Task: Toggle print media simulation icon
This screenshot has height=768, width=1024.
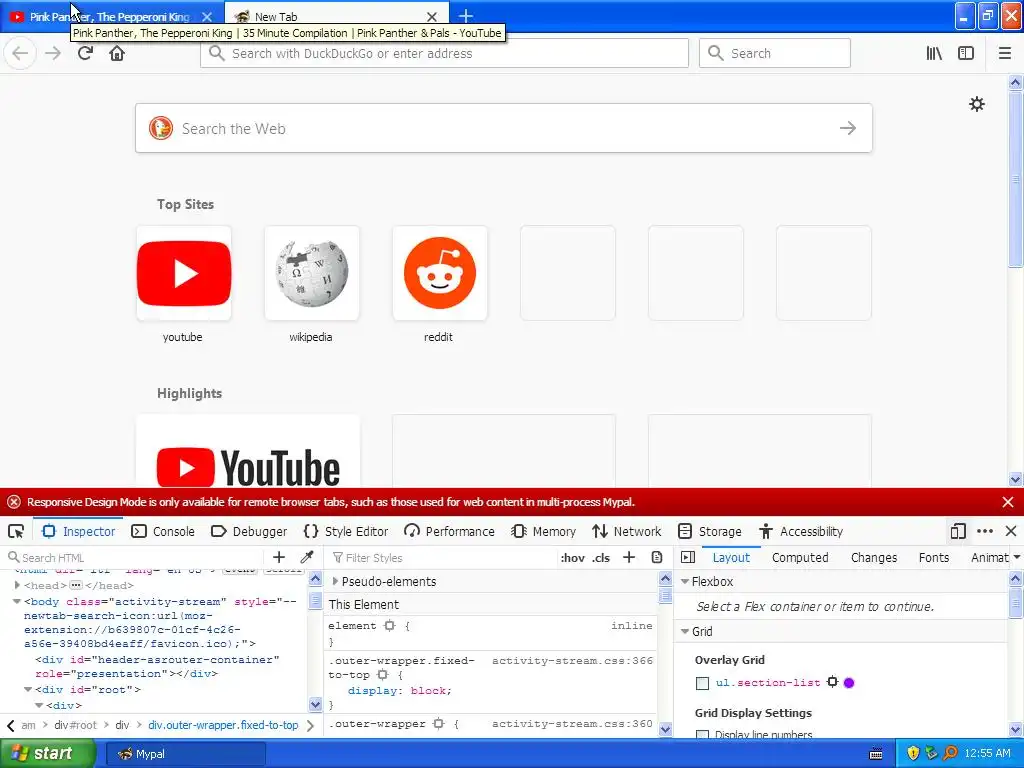Action: (657, 557)
